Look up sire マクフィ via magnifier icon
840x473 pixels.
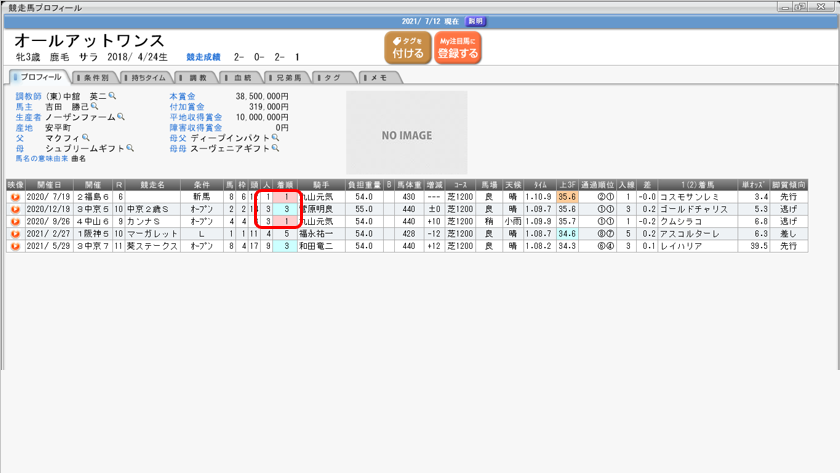coord(95,138)
